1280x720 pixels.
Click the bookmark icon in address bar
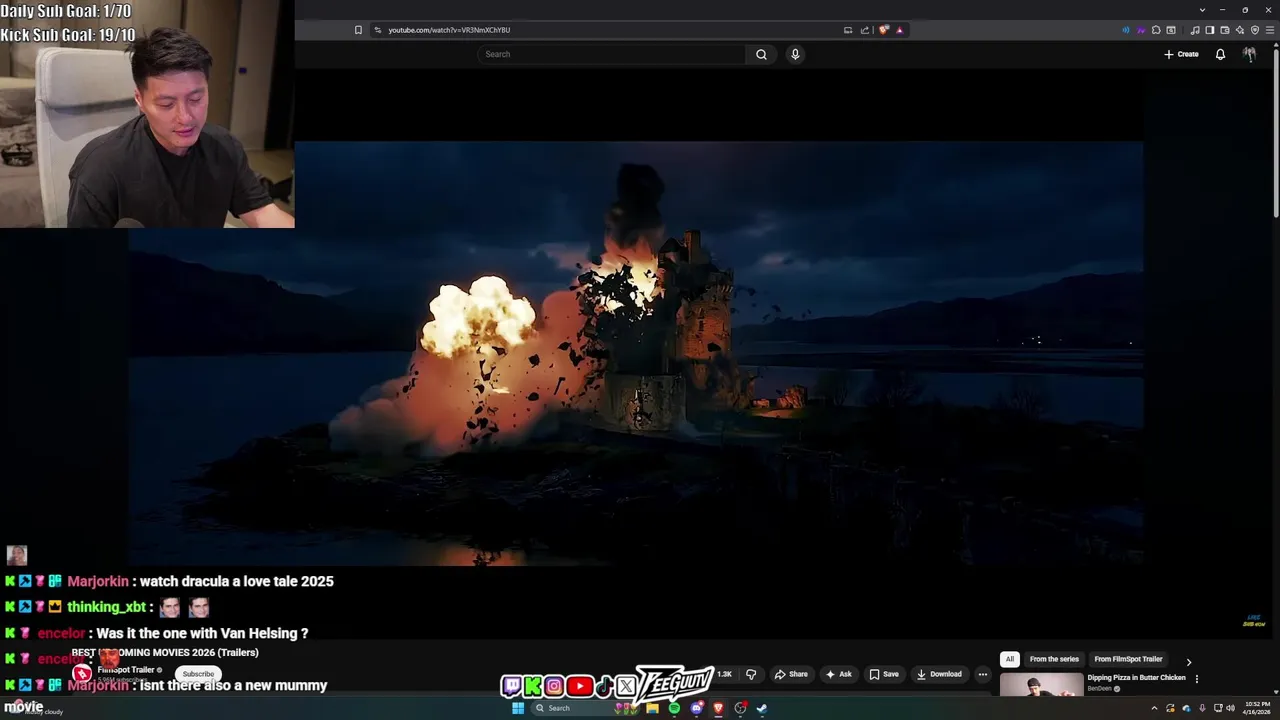tap(358, 30)
